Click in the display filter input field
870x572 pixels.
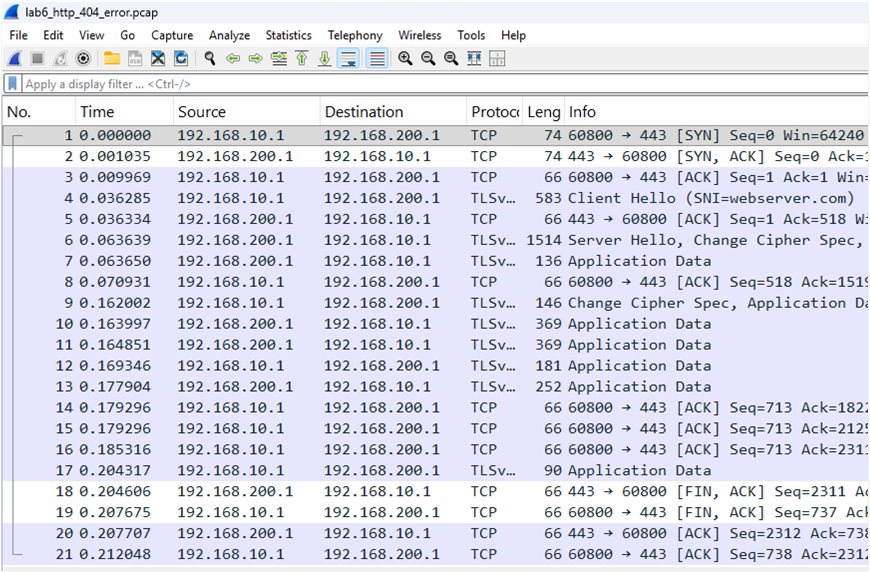[400, 85]
